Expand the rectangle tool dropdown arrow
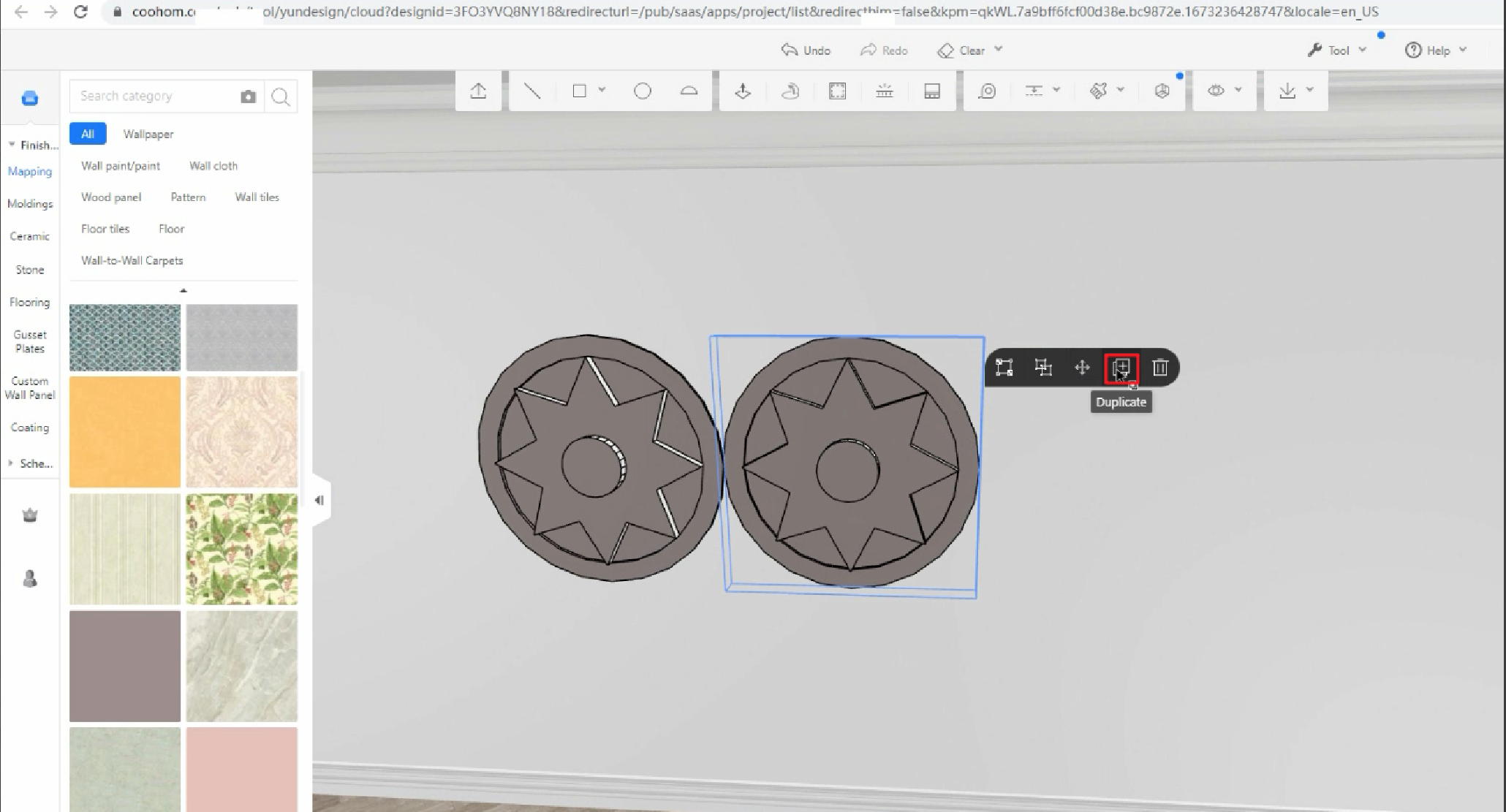Viewport: 1506px width, 812px height. pos(602,90)
